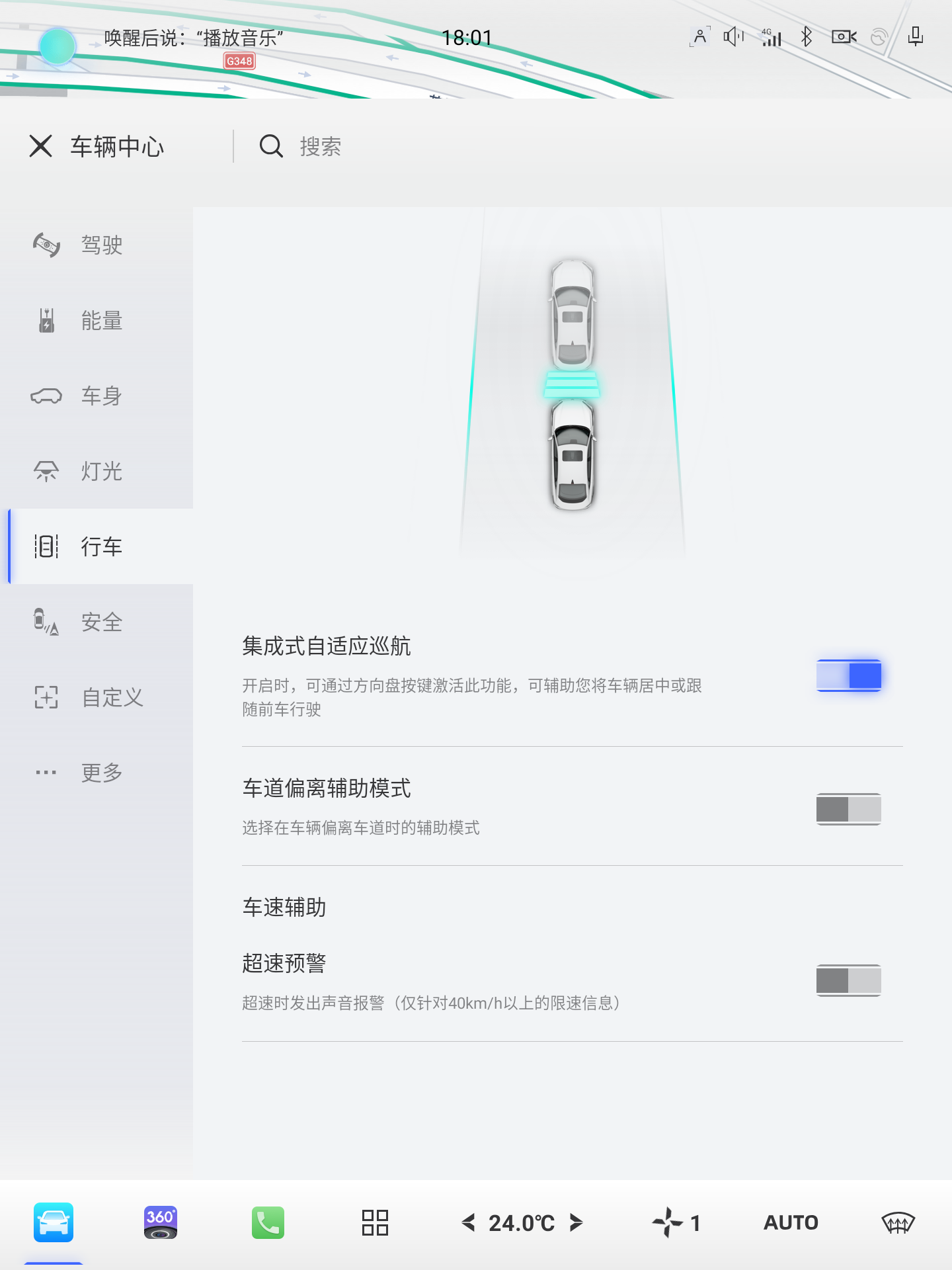Tap the voice assistant orb
This screenshot has width=952, height=1270.
click(x=58, y=46)
